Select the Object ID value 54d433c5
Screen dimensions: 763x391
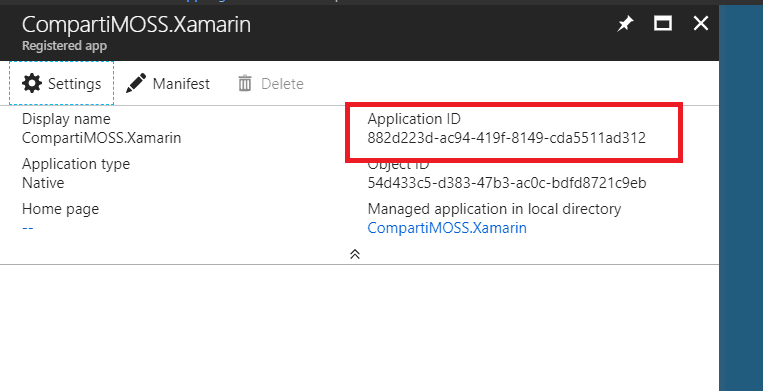pyautogui.click(x=507, y=183)
